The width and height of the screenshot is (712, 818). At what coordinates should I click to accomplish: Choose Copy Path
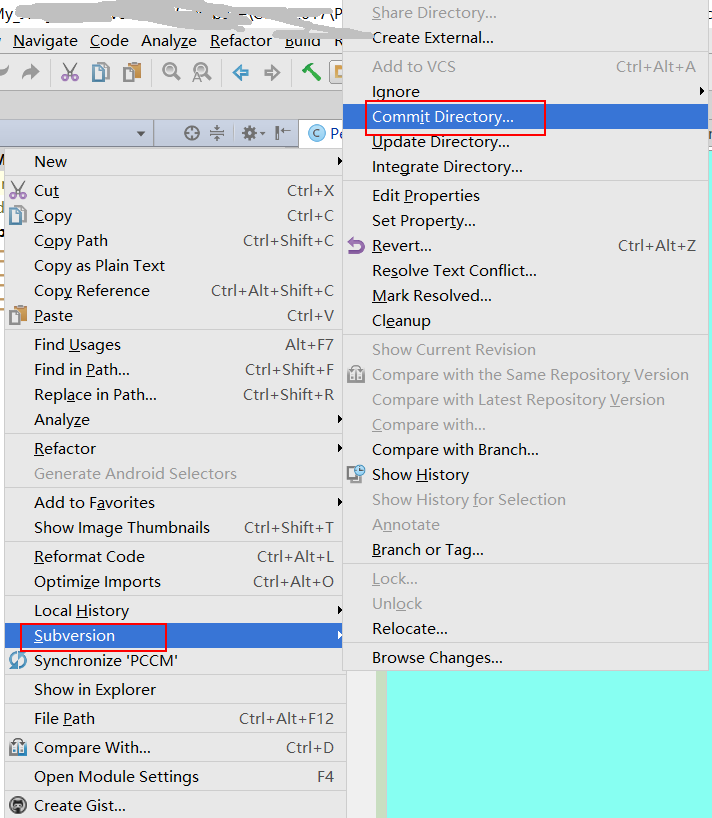[x=174, y=241]
